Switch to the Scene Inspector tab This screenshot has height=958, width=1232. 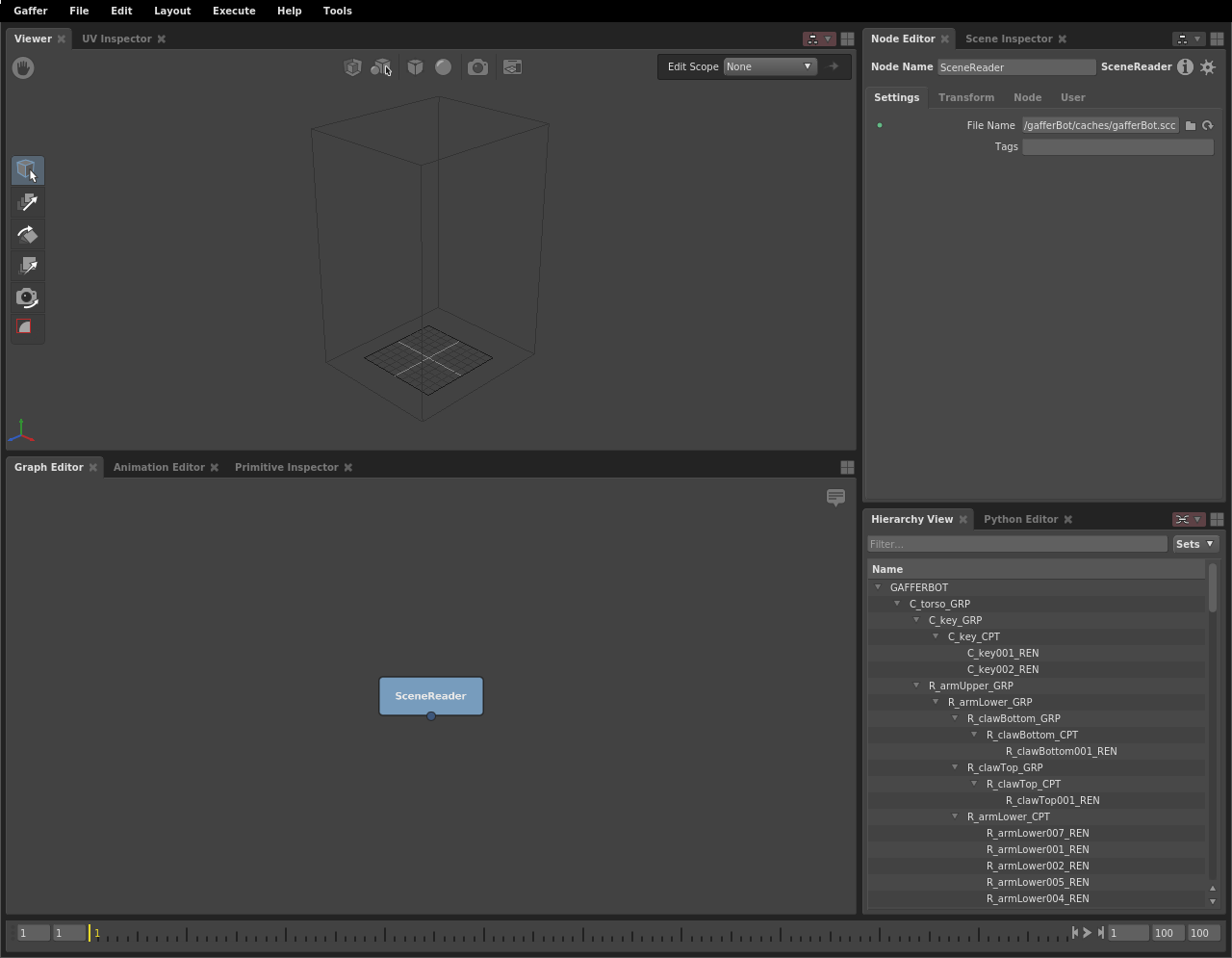click(x=1009, y=39)
